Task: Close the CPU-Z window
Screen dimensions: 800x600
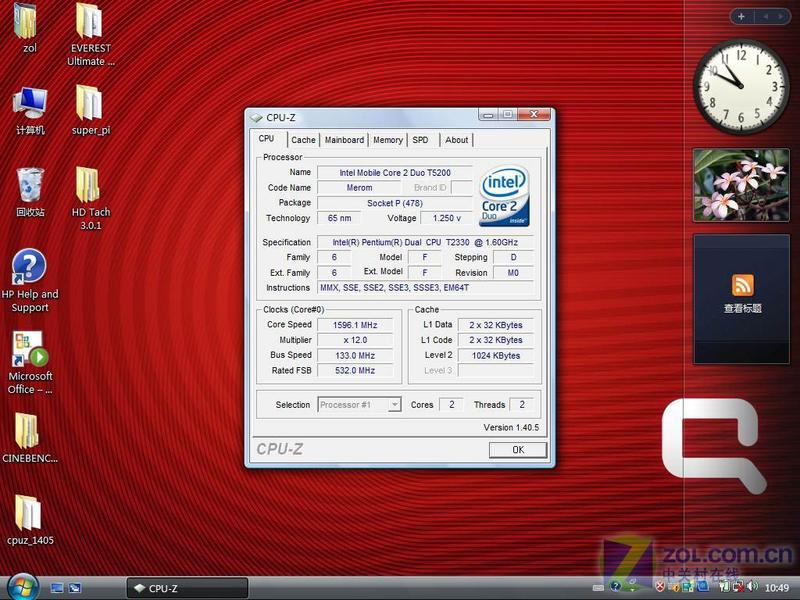Action: [533, 114]
